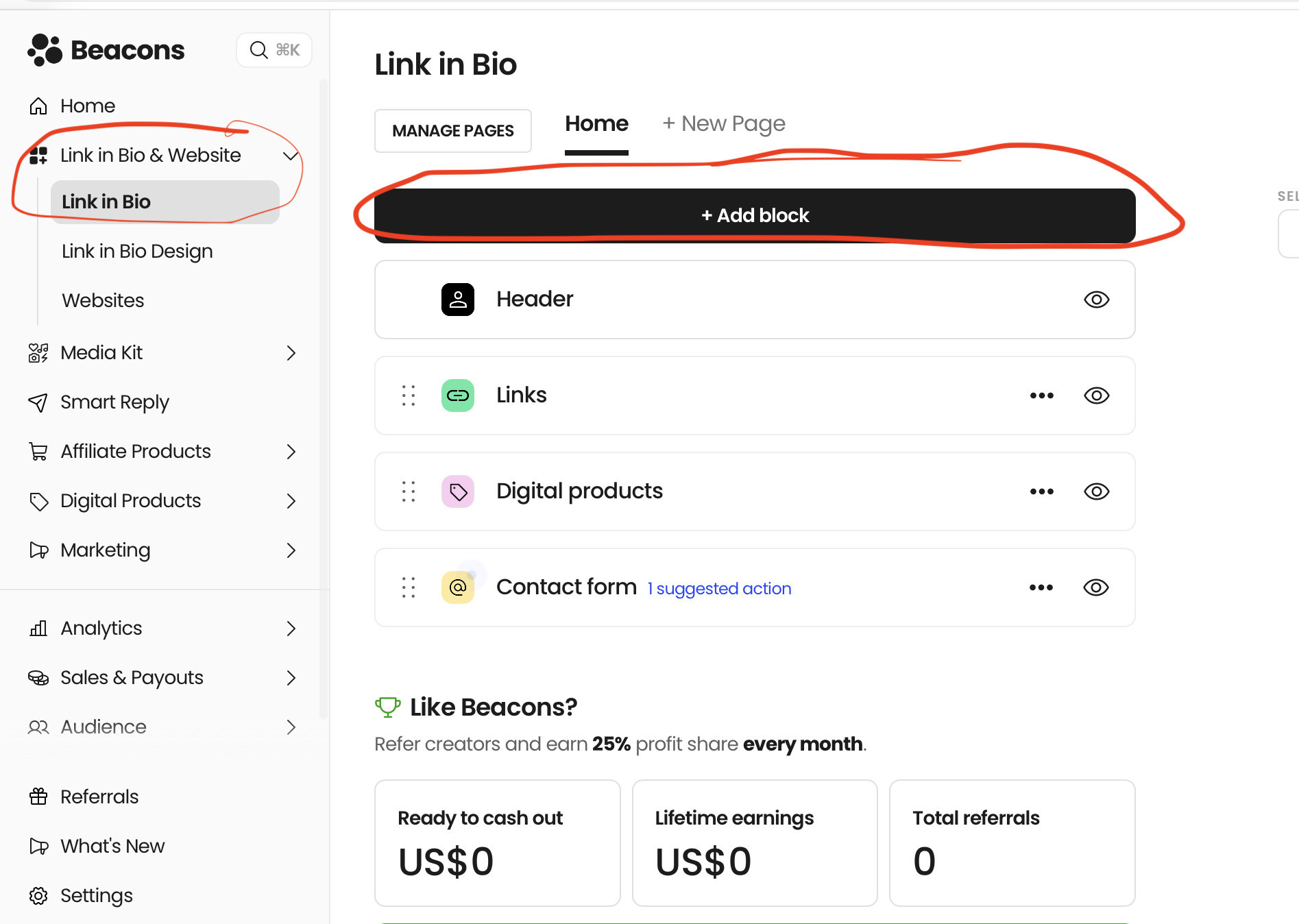Open the Contact form block three-dot menu
Image resolution: width=1299 pixels, height=924 pixels.
[1041, 587]
